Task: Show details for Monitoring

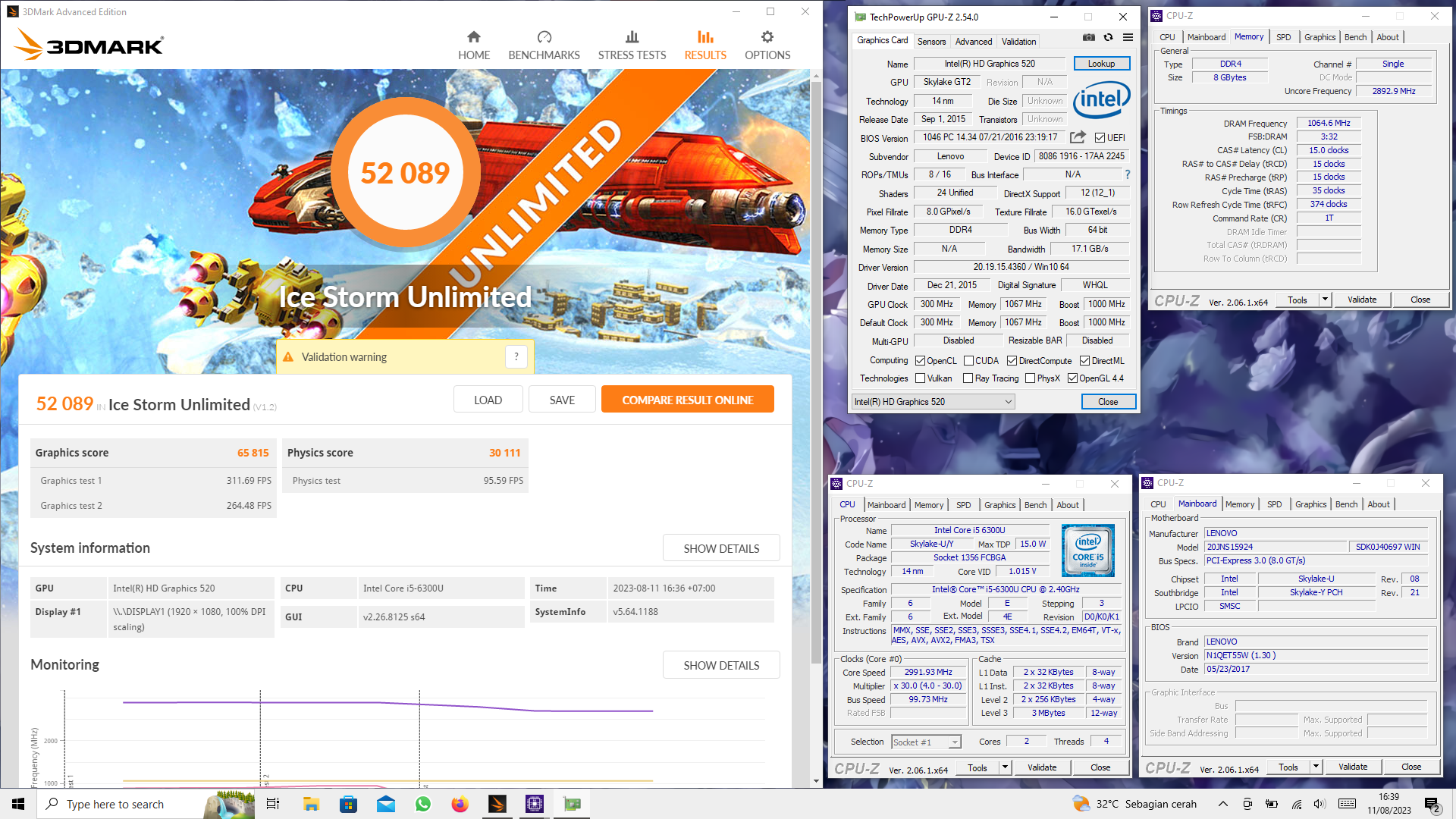Action: [x=721, y=665]
